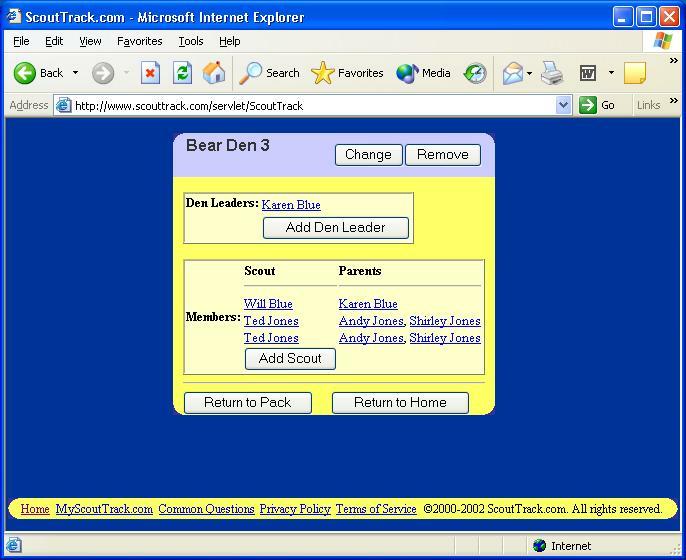This screenshot has width=686, height=560.
Task: Open the Home footer link
Action: 35,509
